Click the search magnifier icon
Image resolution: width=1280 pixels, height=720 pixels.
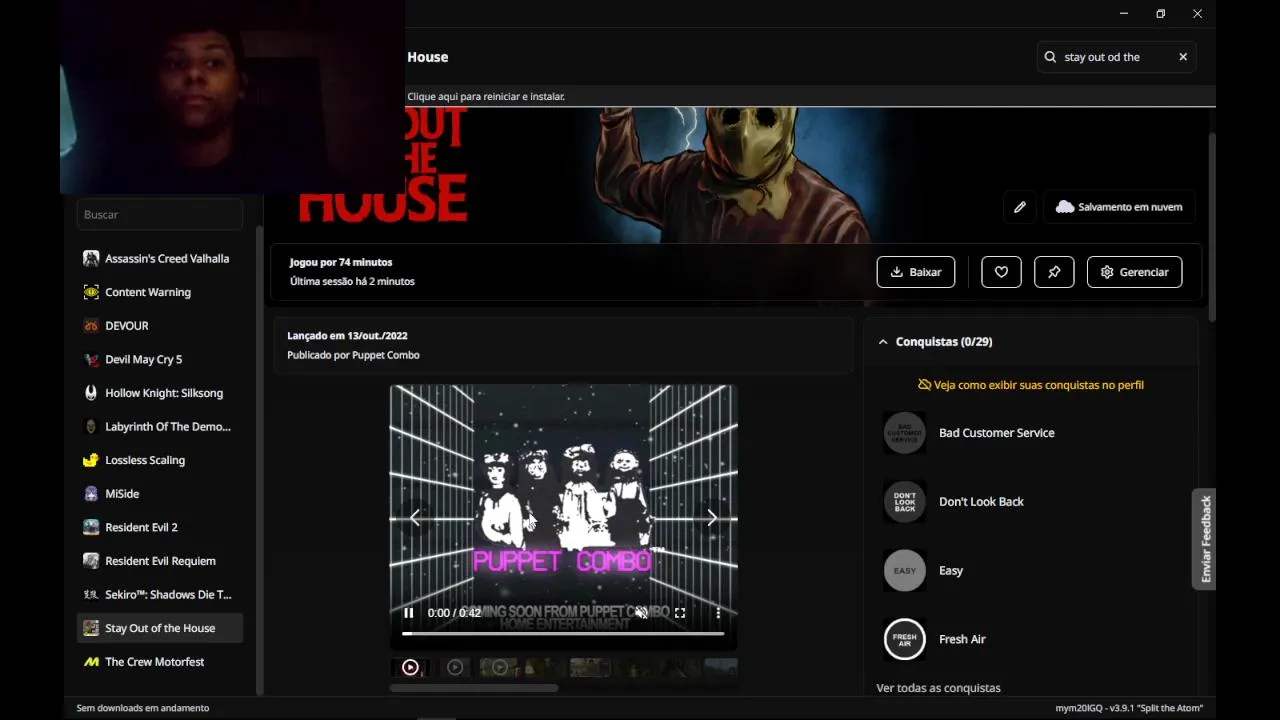[x=1050, y=57]
